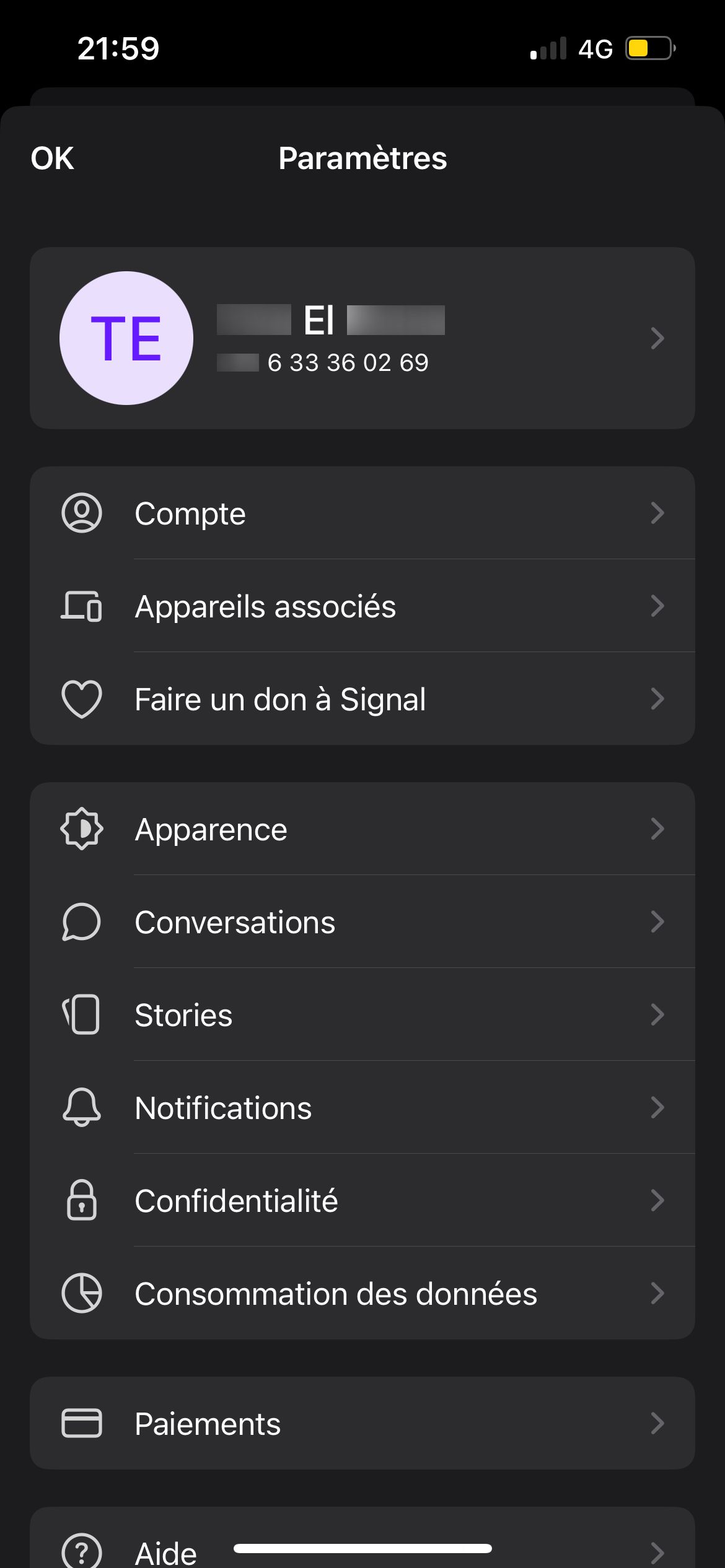Tap the Aide question mark icon
725x1568 pixels.
(81, 1551)
